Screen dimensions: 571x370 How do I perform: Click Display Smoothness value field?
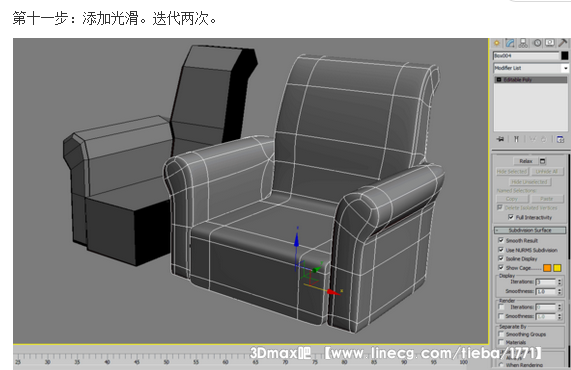(x=546, y=291)
